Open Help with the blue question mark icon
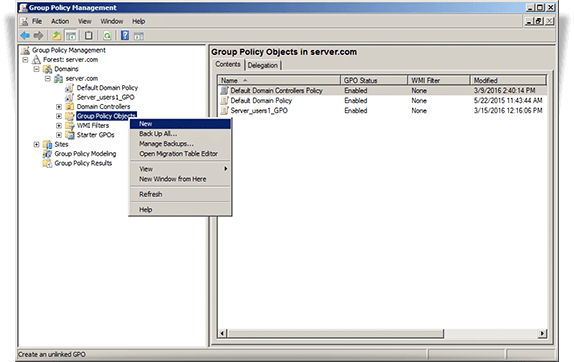574x362 pixels. pyautogui.click(x=125, y=36)
